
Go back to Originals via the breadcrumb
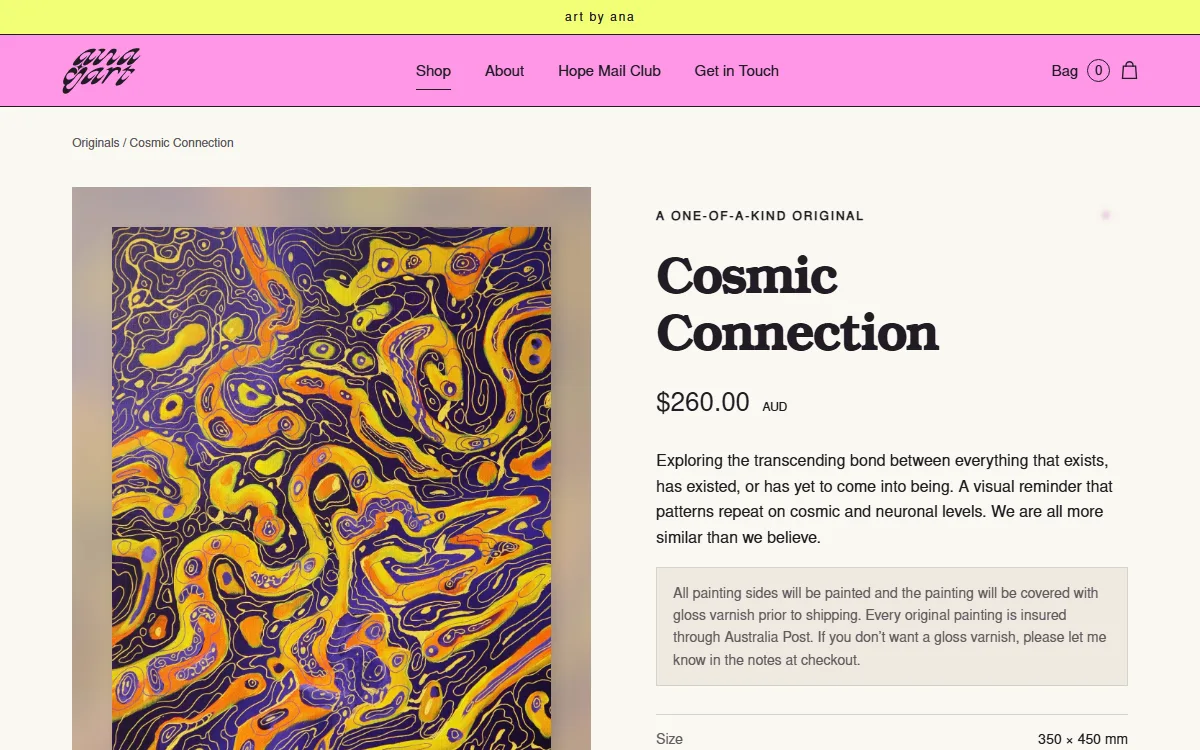[96, 143]
